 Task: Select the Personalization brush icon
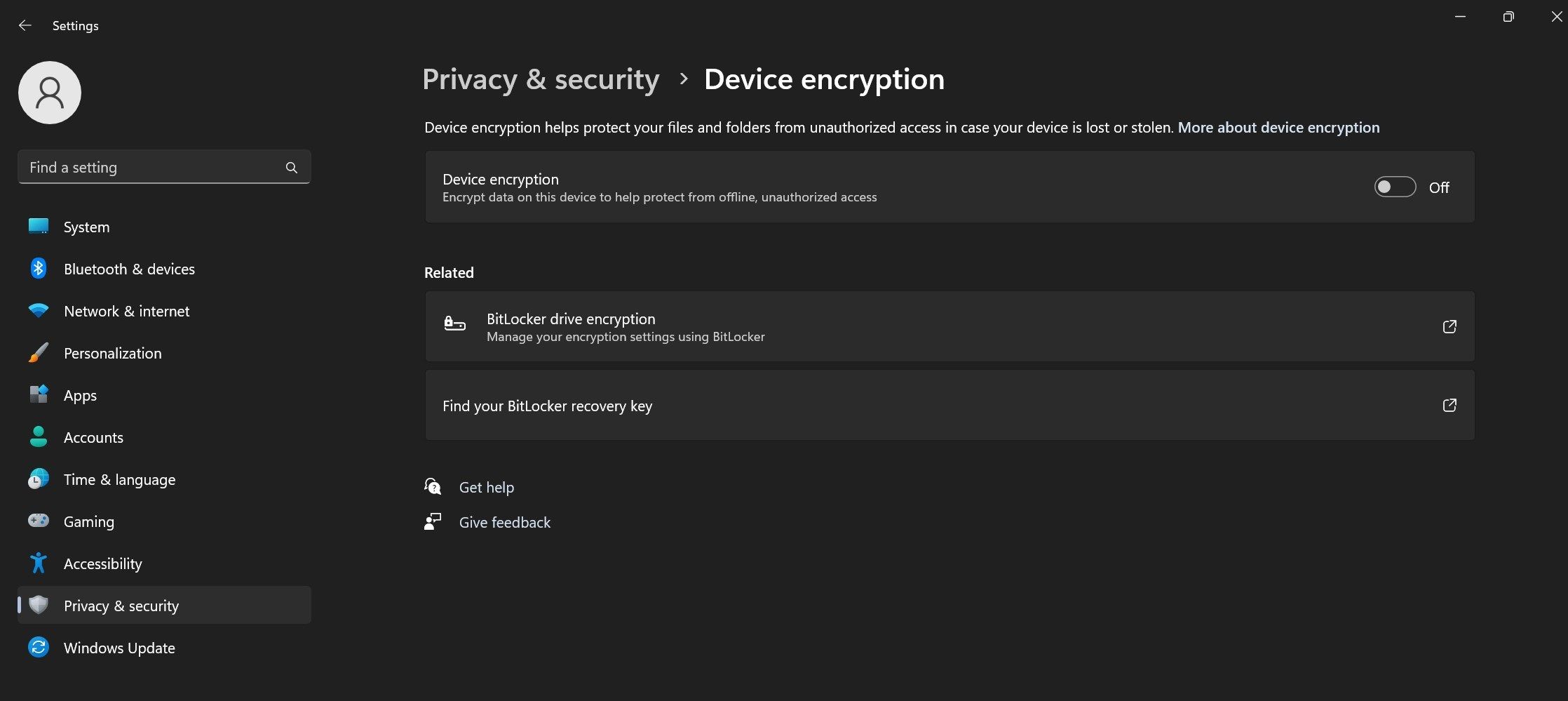coord(39,352)
